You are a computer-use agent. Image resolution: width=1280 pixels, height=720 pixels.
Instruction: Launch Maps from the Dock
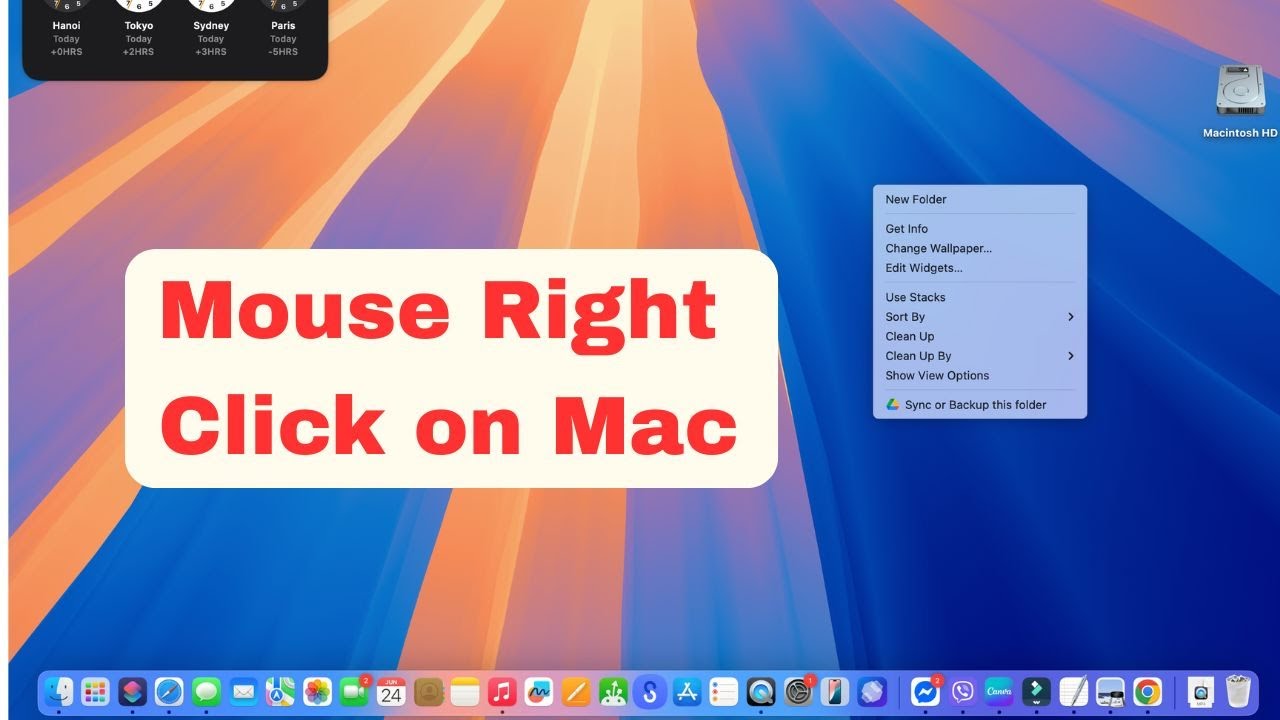pyautogui.click(x=280, y=691)
